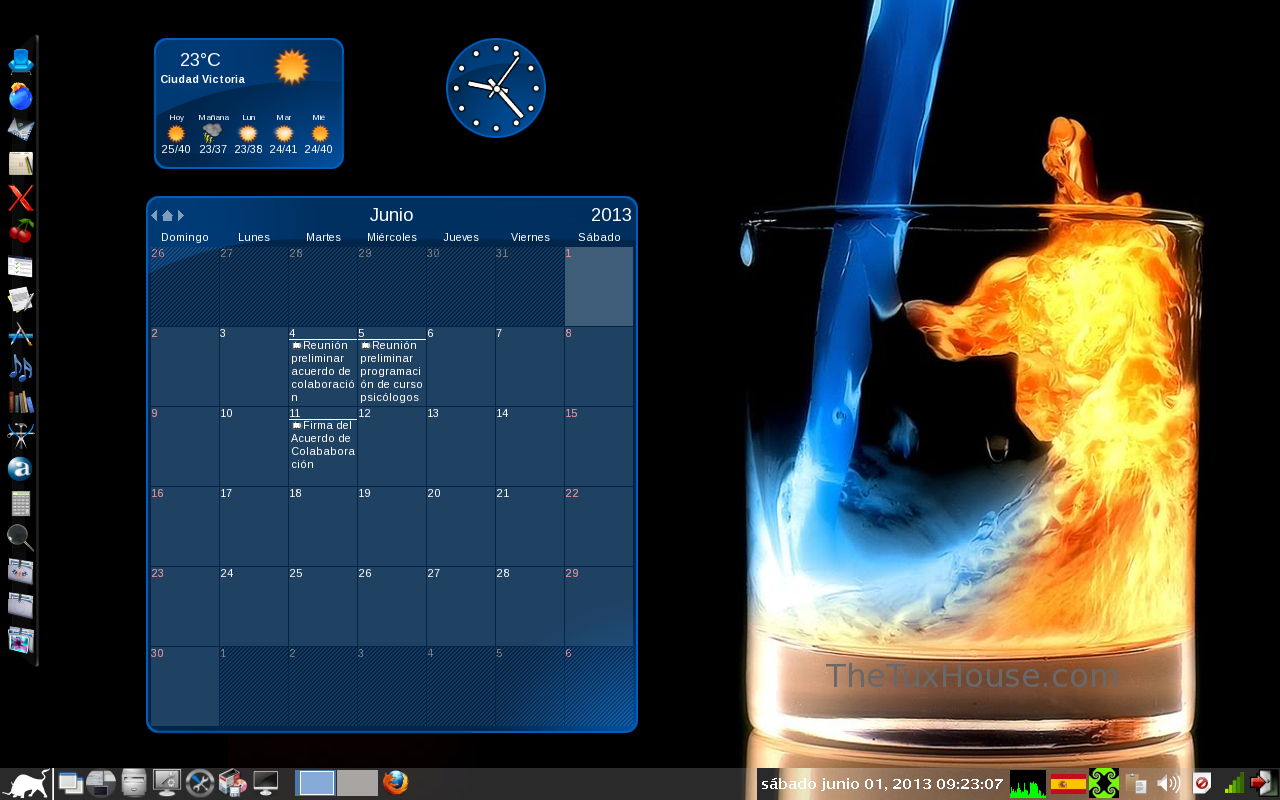Toggle the Spanish flag keyboard layout indicator

click(x=1068, y=783)
